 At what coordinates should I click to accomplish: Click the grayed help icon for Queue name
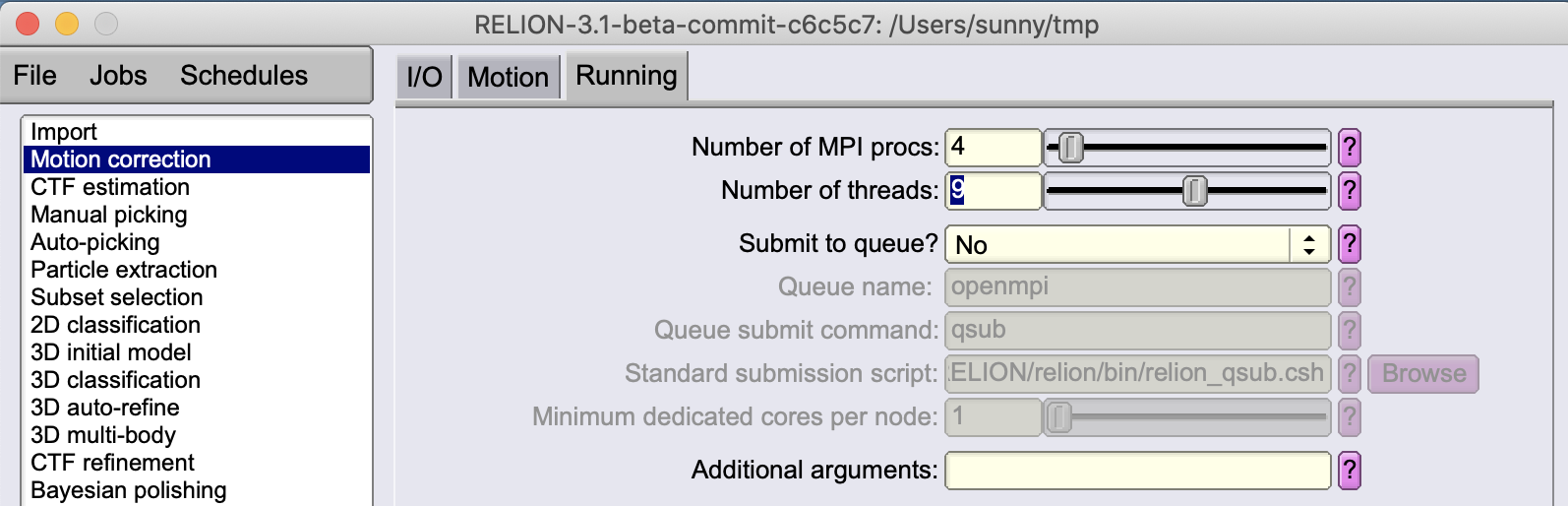click(x=1350, y=287)
